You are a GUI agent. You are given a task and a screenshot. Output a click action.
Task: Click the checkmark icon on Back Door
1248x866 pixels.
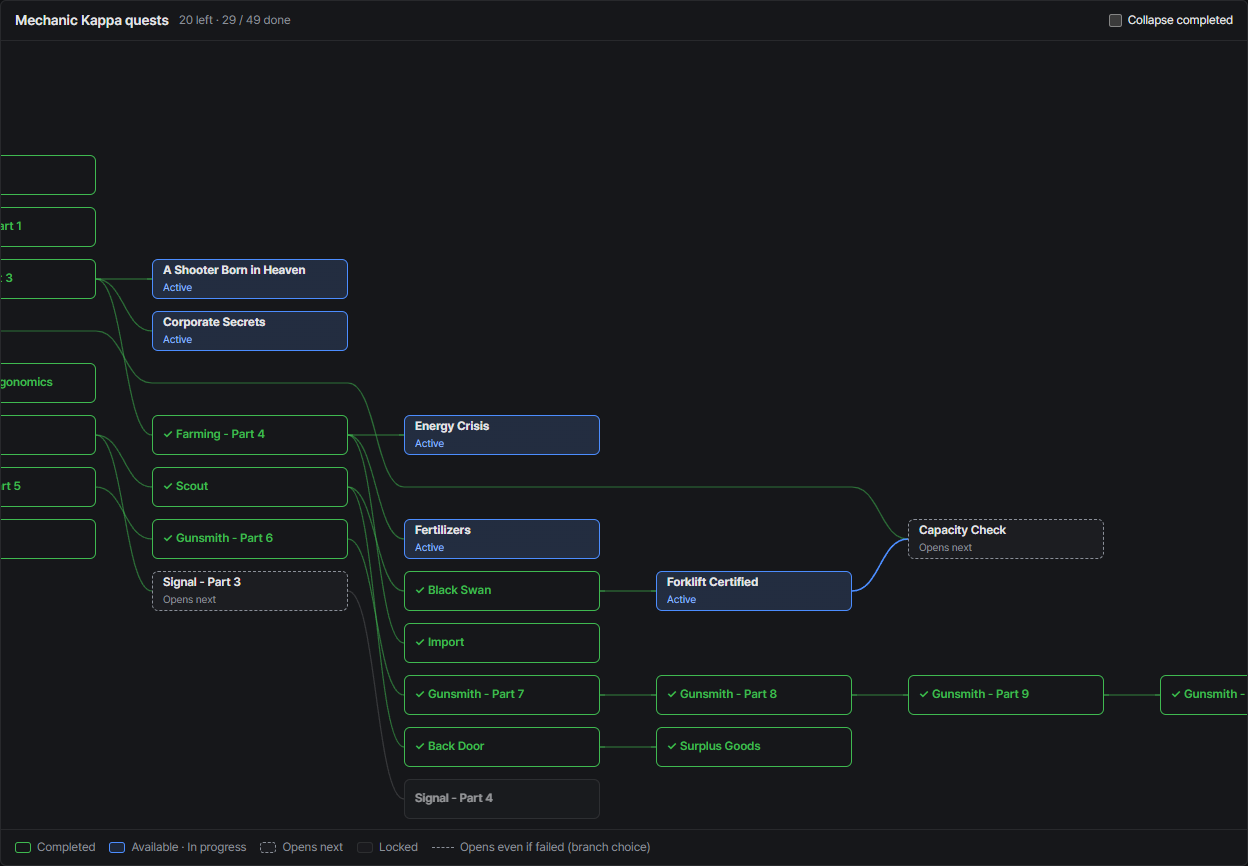click(x=420, y=746)
